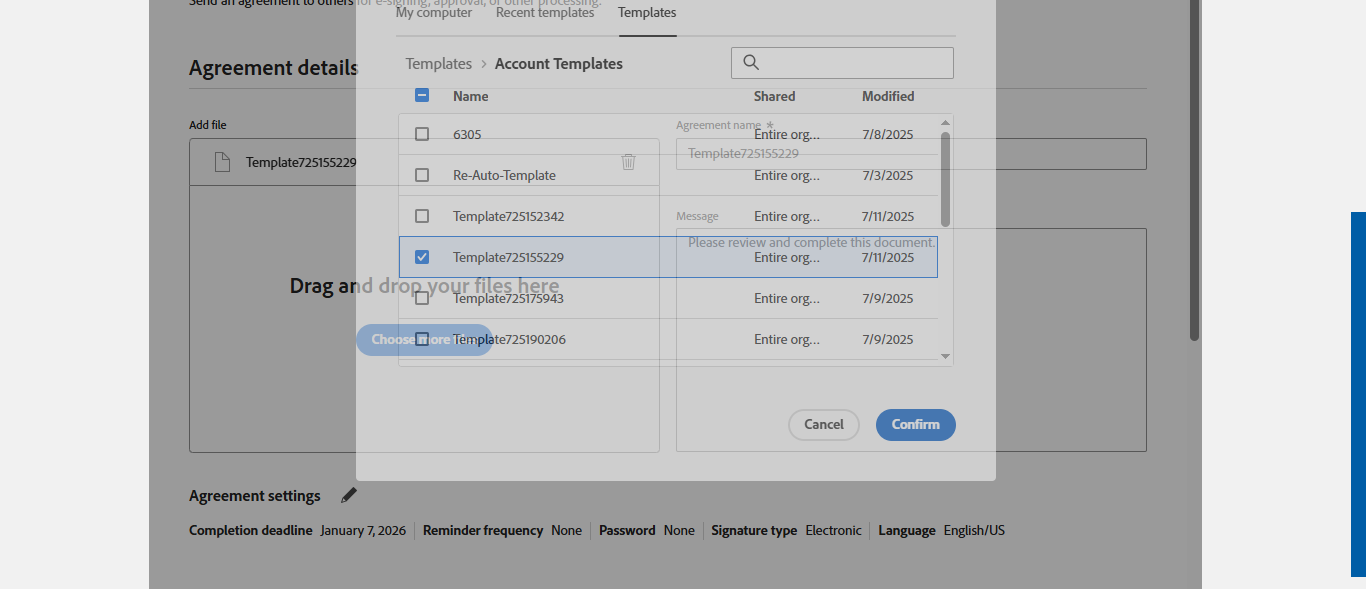This screenshot has height=589, width=1366.
Task: Click the Signature type Electronic setting
Action: 833,531
